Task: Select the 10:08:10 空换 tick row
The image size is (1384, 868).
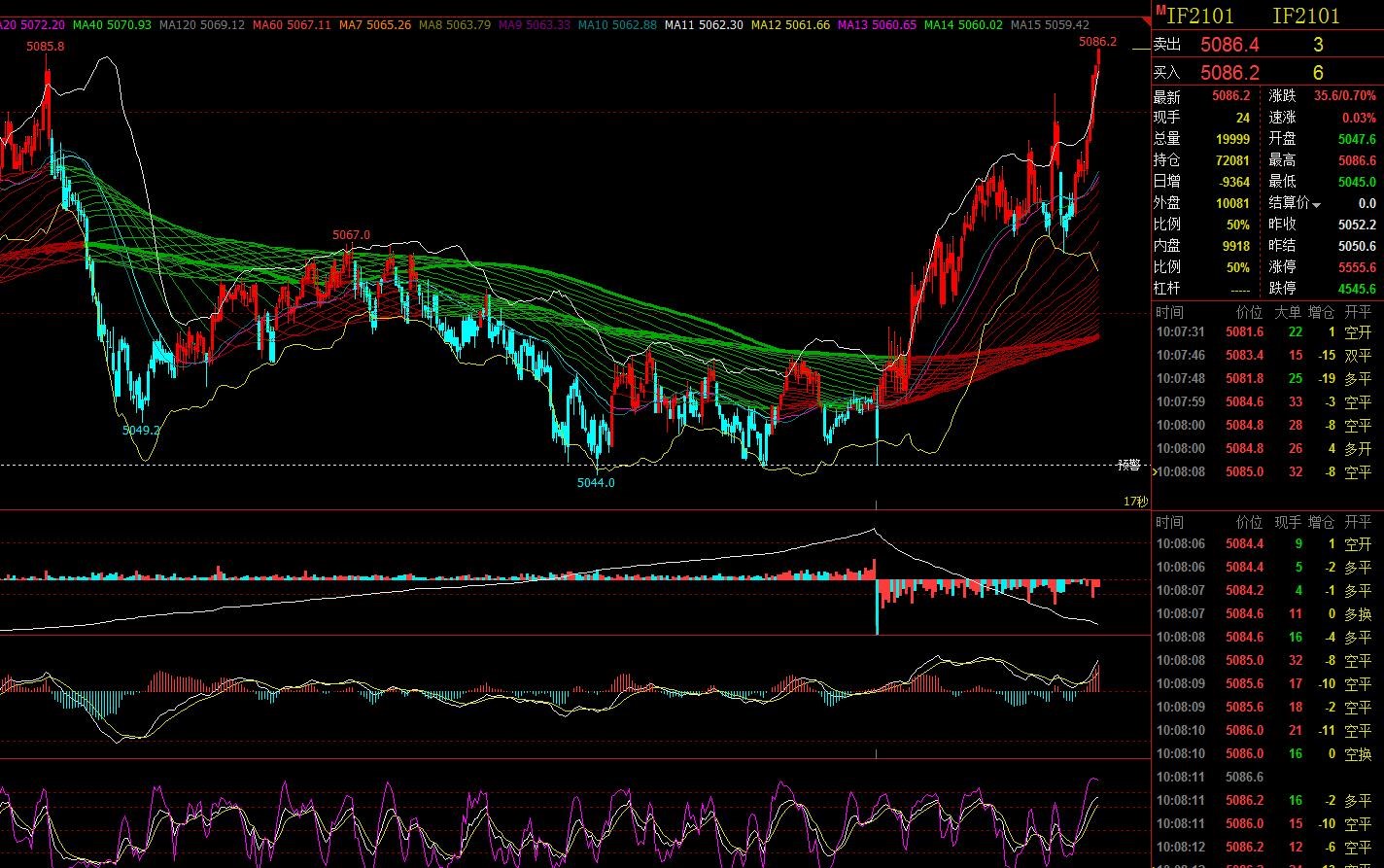Action: 1265,753
